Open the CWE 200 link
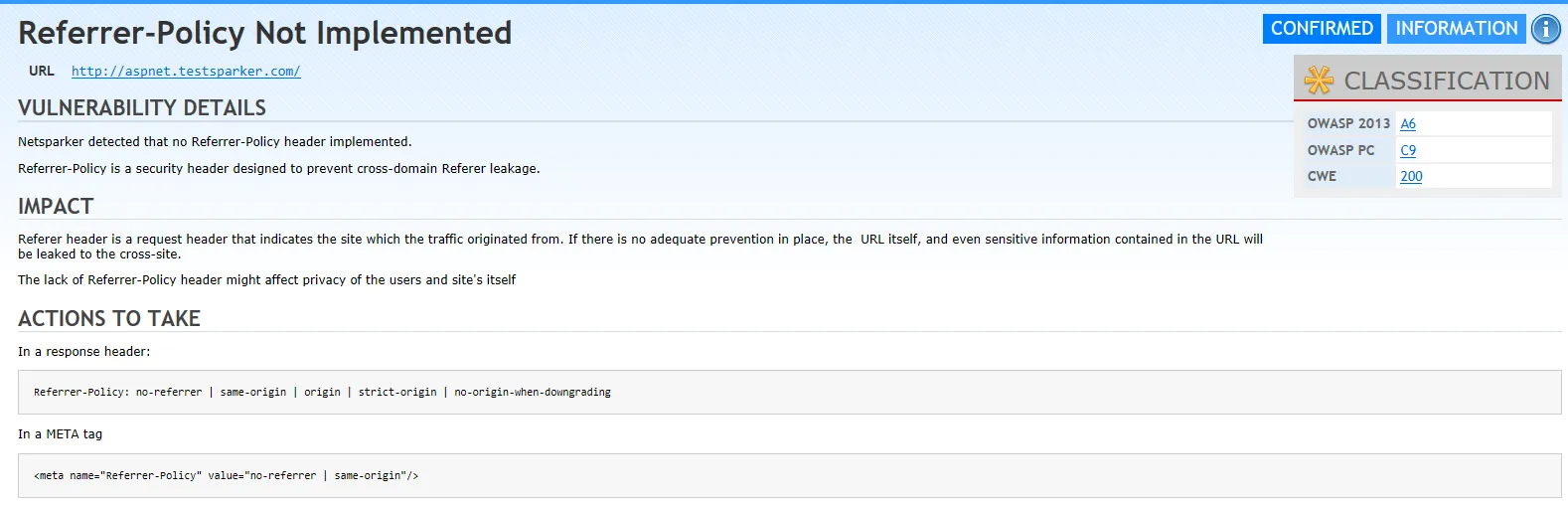1568x507 pixels. click(x=1411, y=176)
